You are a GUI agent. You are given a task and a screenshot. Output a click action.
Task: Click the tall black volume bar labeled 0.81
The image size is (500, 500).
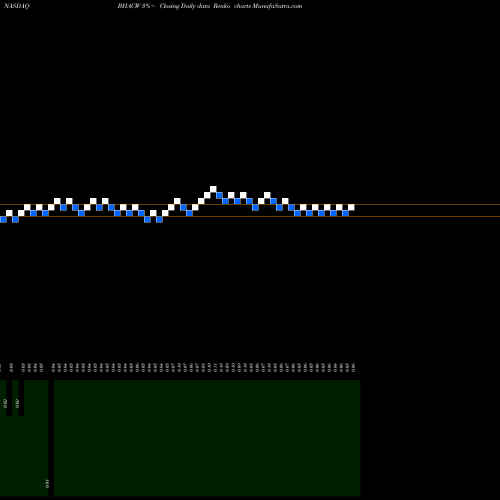[51, 438]
